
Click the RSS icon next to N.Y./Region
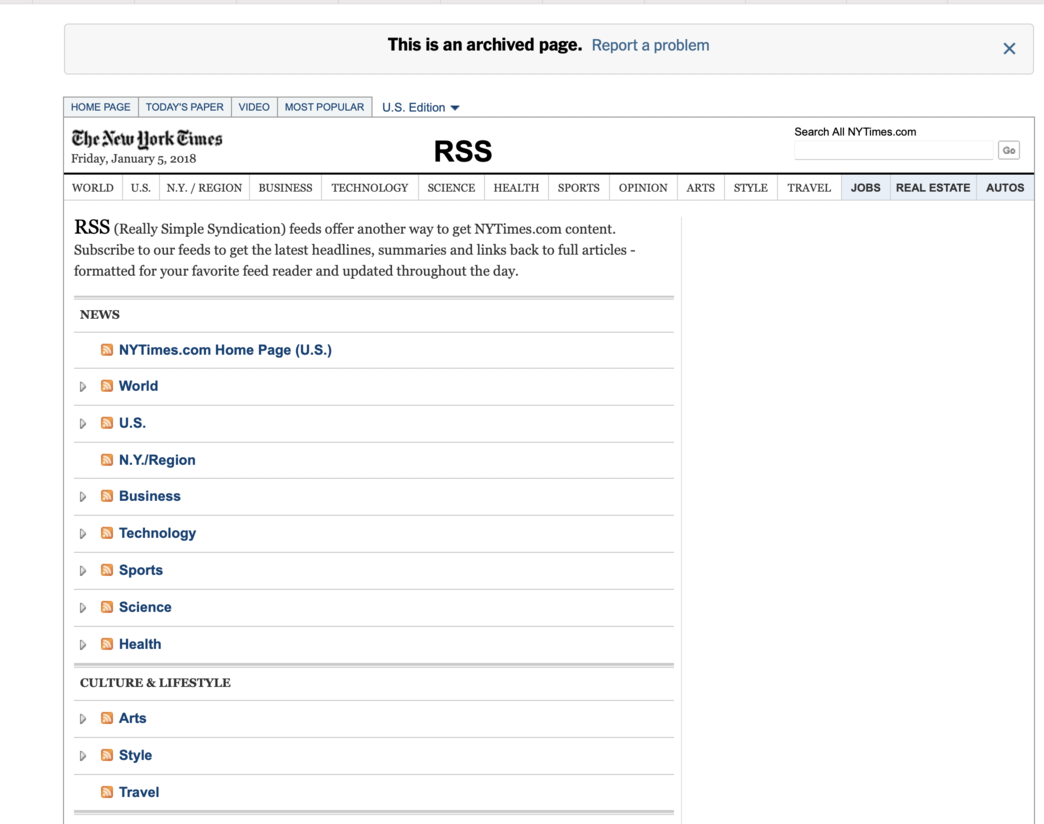pyautogui.click(x=107, y=460)
